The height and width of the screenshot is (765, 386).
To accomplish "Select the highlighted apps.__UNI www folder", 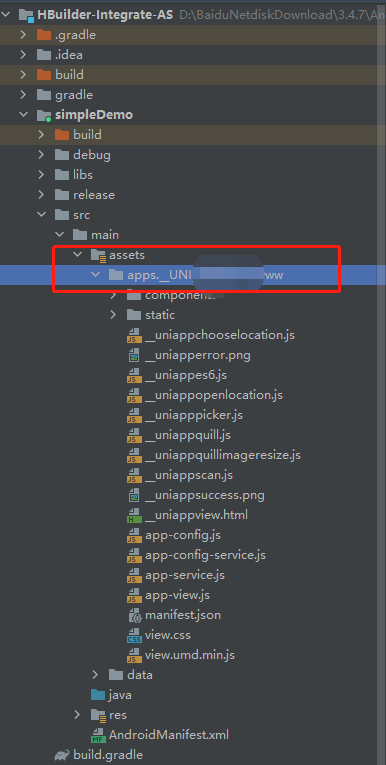I will tap(193, 275).
